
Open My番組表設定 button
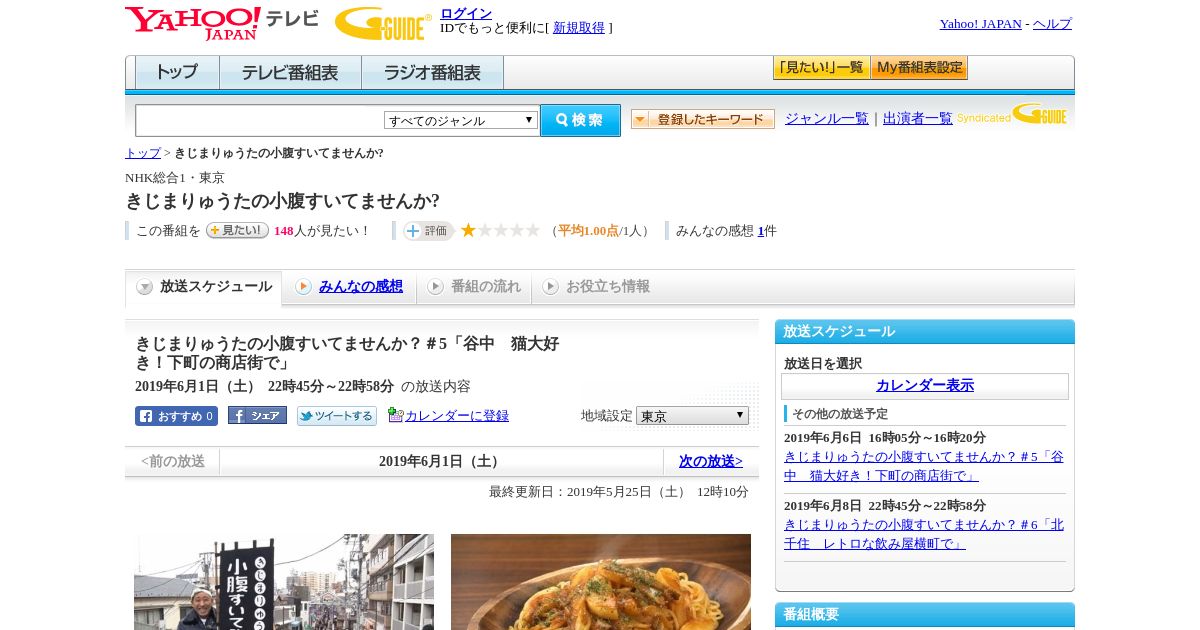(x=919, y=68)
